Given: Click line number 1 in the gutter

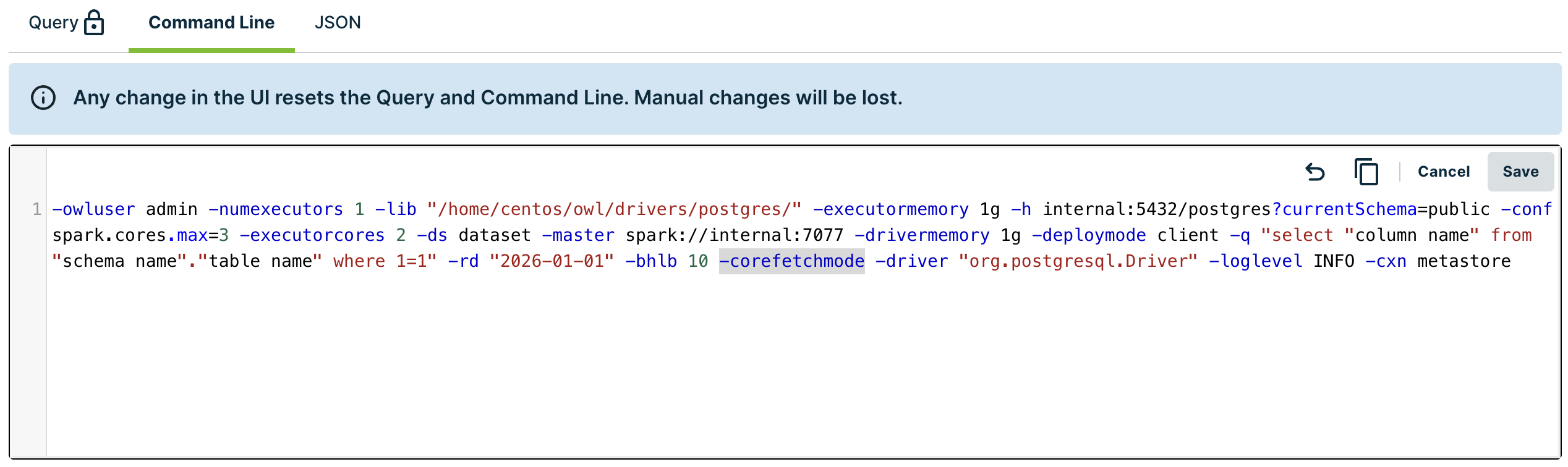Looking at the screenshot, I should coord(37,209).
